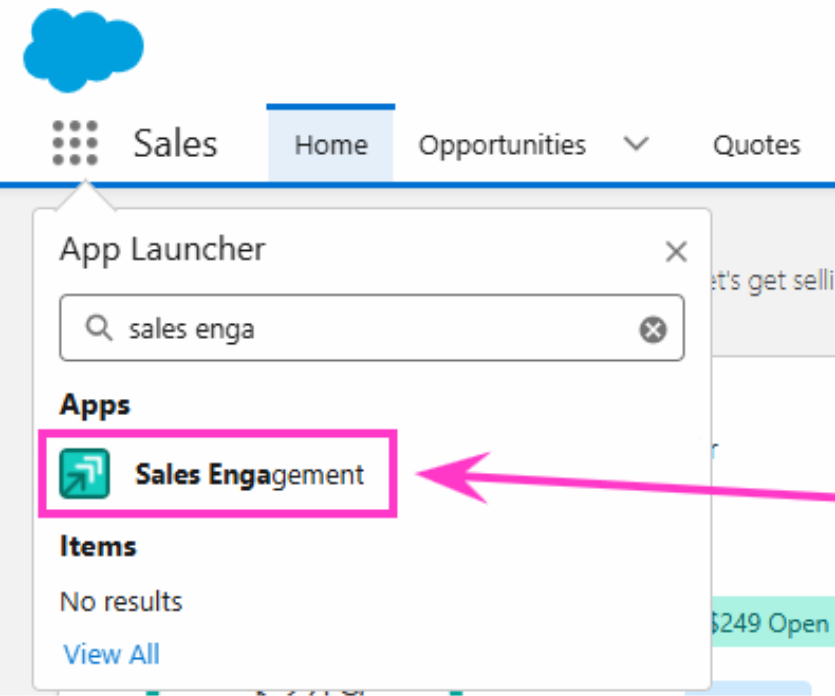This screenshot has height=696, width=835.
Task: Expand the Opportunities dropdown chevron
Action: pyautogui.click(x=636, y=144)
